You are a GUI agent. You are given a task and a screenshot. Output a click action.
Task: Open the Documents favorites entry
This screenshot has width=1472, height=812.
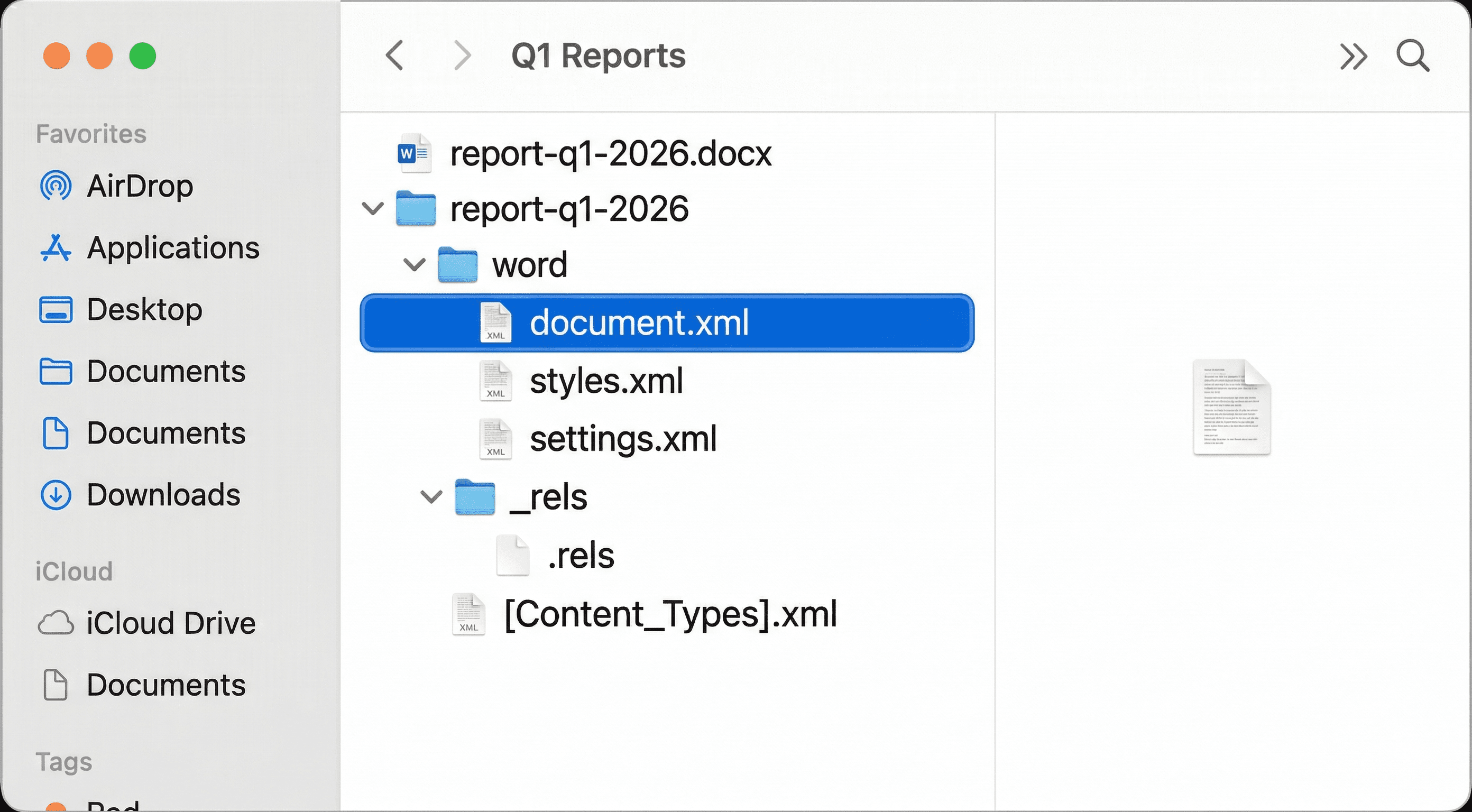(165, 372)
